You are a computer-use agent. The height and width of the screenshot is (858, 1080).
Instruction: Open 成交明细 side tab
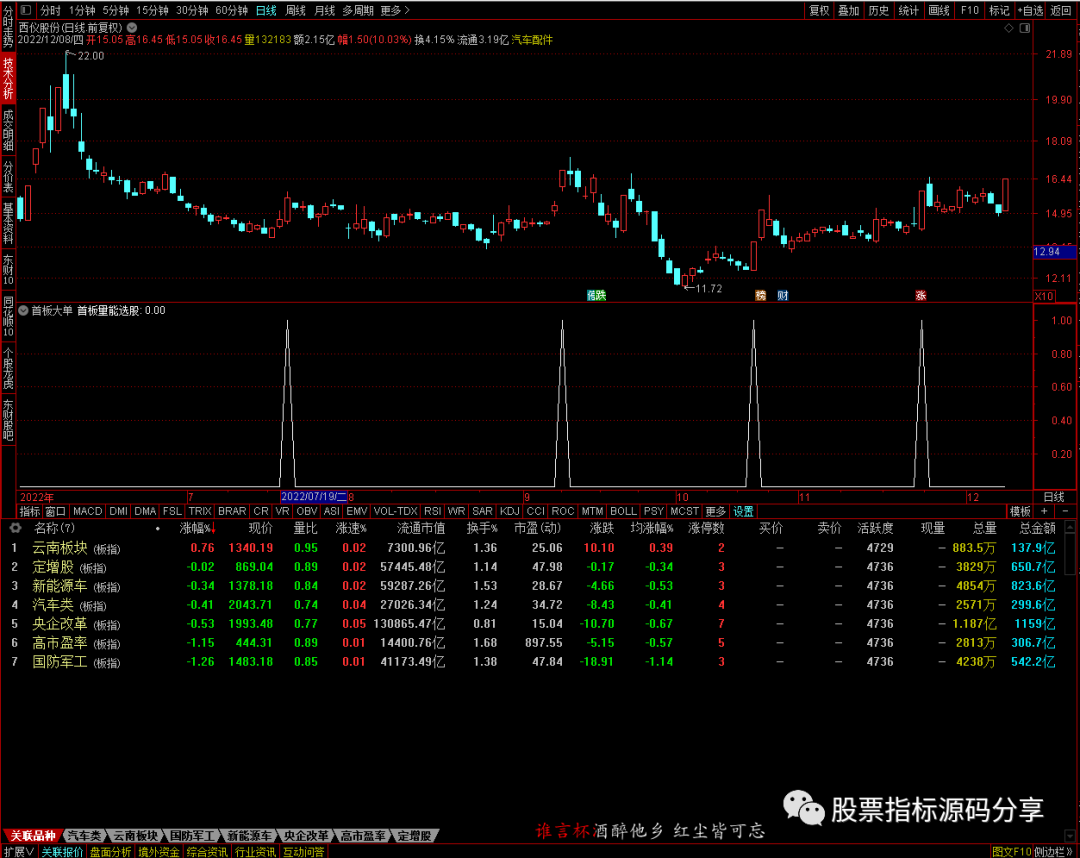point(8,129)
